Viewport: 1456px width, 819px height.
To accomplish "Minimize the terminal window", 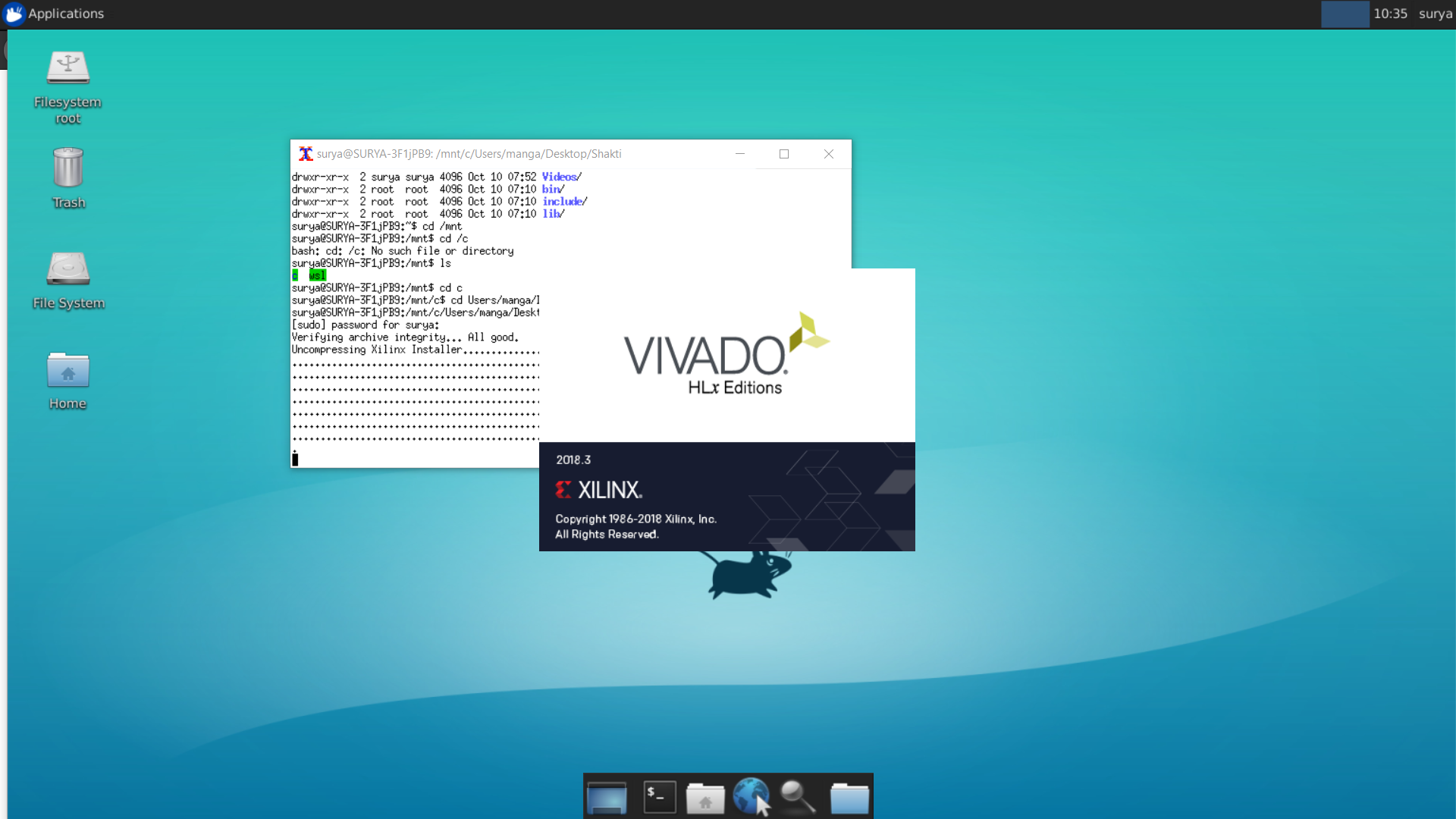I will (740, 154).
